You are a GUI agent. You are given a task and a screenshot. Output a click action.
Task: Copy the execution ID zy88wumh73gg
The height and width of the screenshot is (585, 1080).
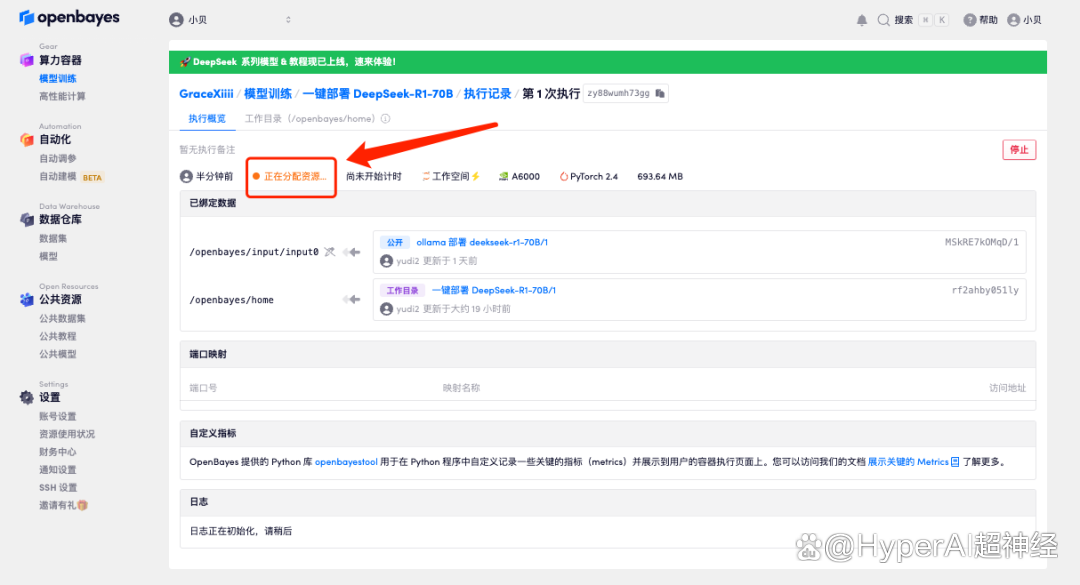[x=659, y=93]
